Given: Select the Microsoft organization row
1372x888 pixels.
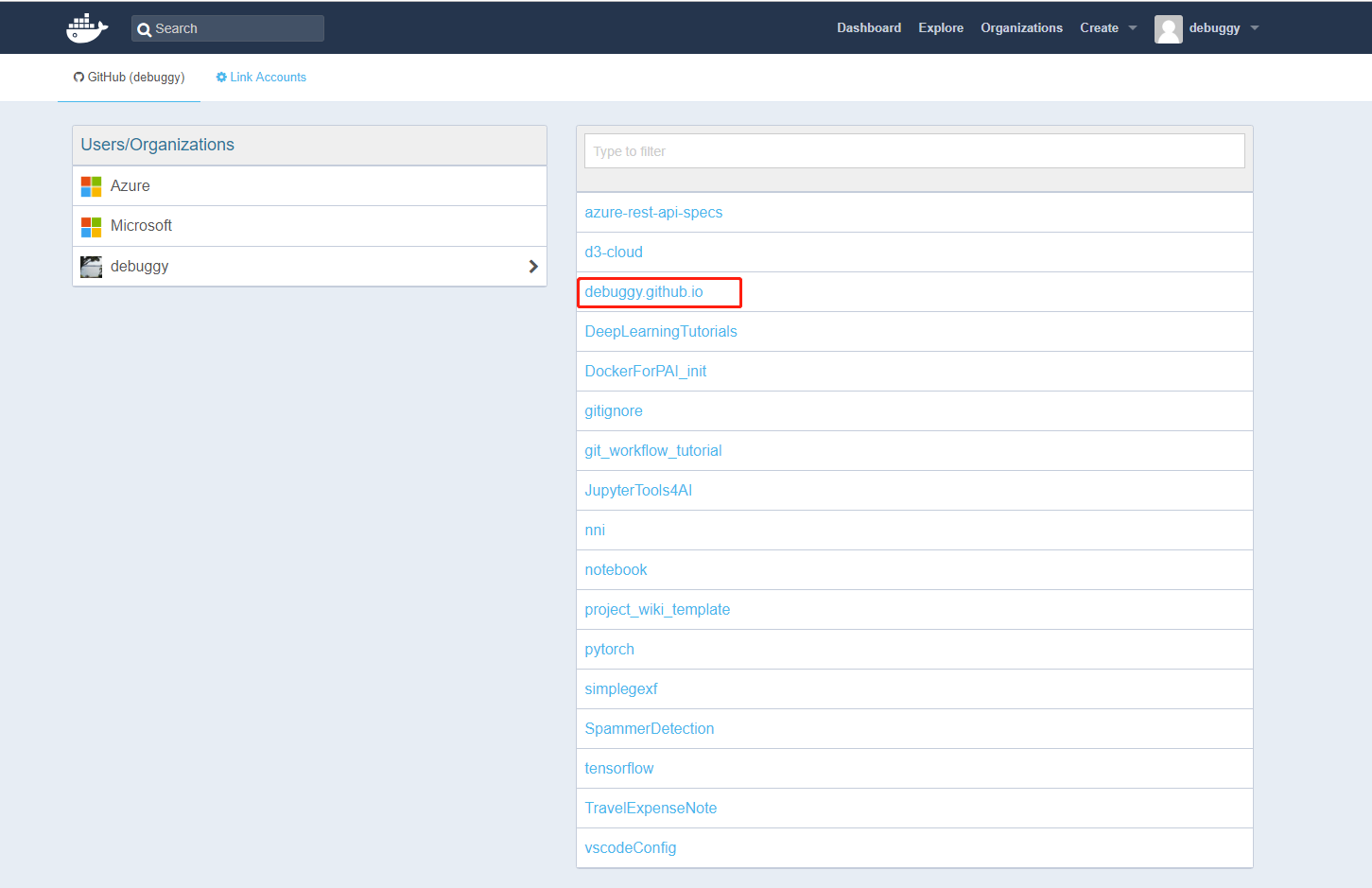Looking at the screenshot, I should pyautogui.click(x=310, y=226).
